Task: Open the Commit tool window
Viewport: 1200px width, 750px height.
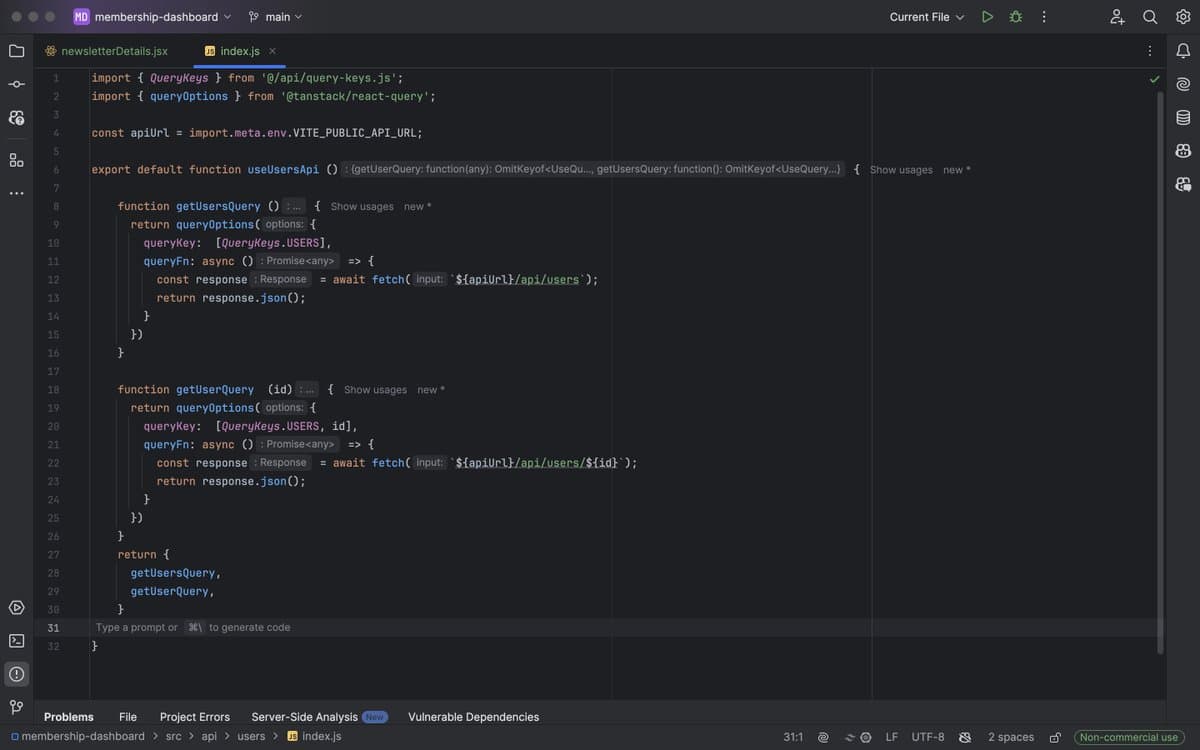Action: point(16,84)
